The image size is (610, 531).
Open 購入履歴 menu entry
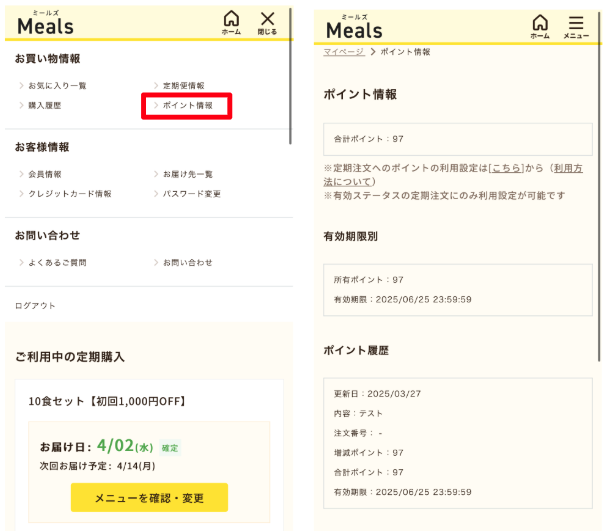click(x=45, y=105)
